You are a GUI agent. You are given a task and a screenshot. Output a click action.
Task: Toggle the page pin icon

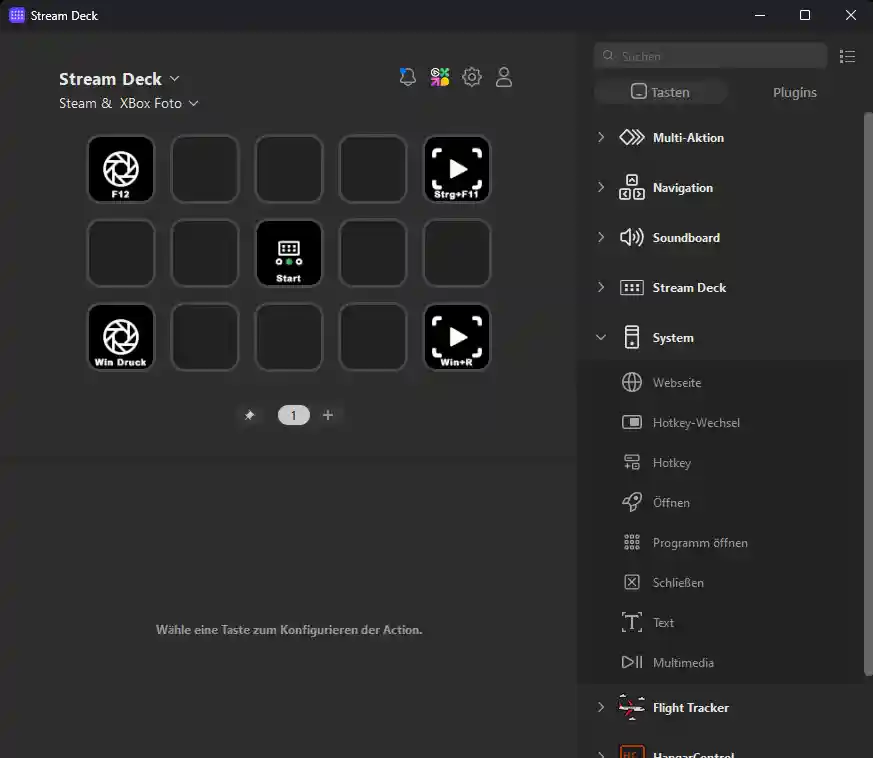[249, 415]
